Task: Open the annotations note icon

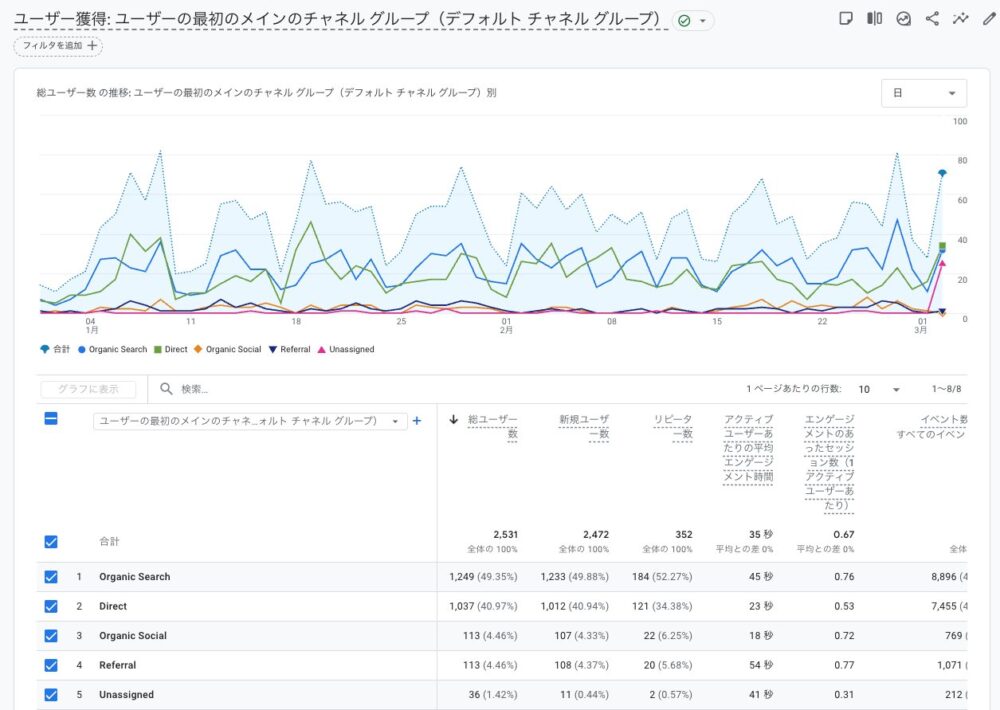Action: (x=846, y=19)
